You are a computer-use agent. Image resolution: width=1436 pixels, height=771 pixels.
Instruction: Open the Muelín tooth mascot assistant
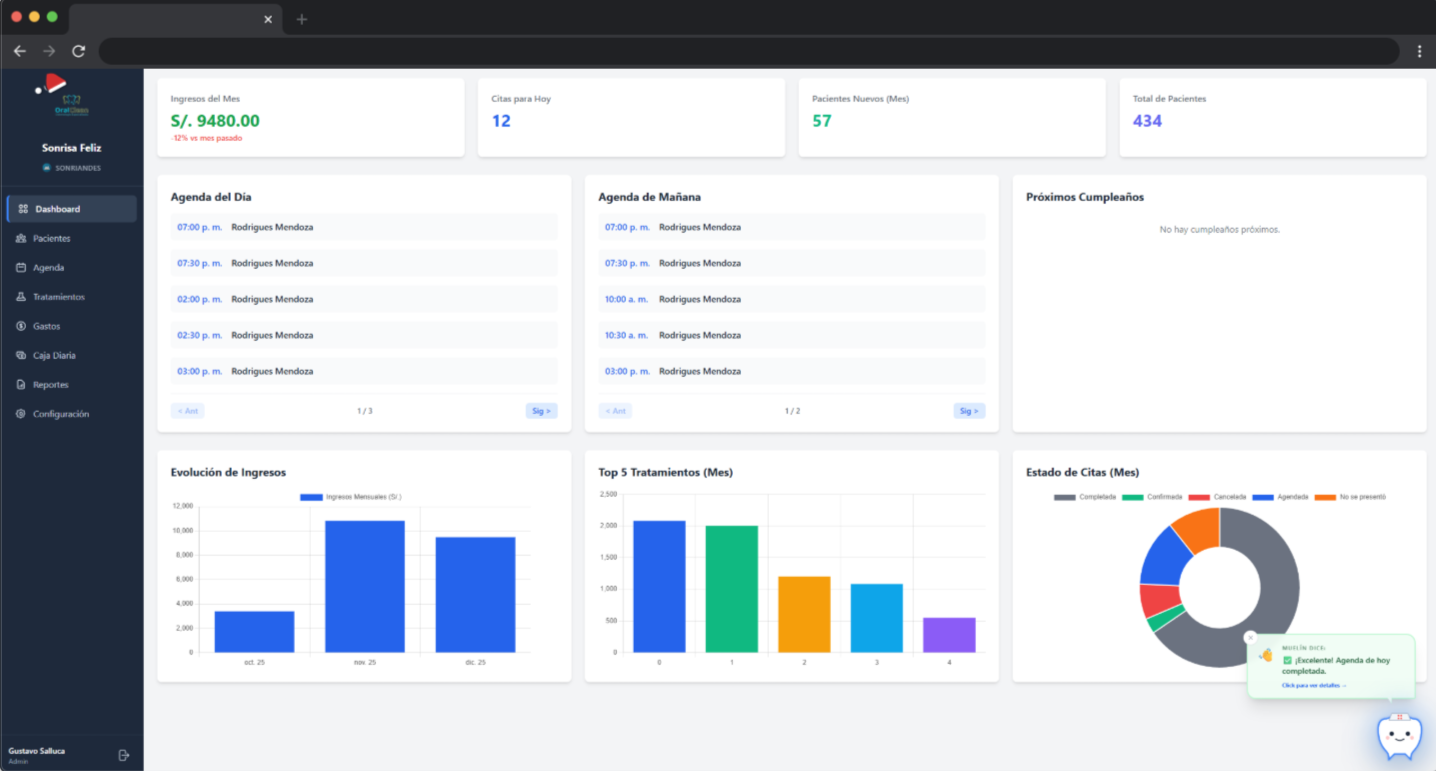pyautogui.click(x=1399, y=737)
